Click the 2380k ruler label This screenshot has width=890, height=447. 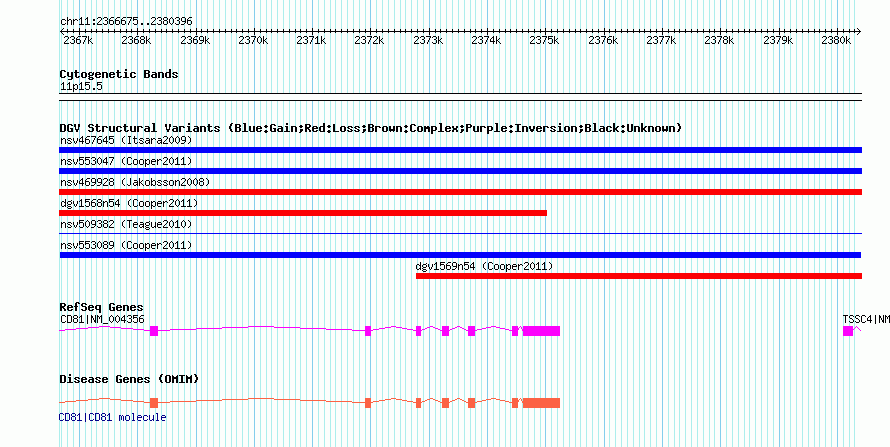click(x=836, y=40)
